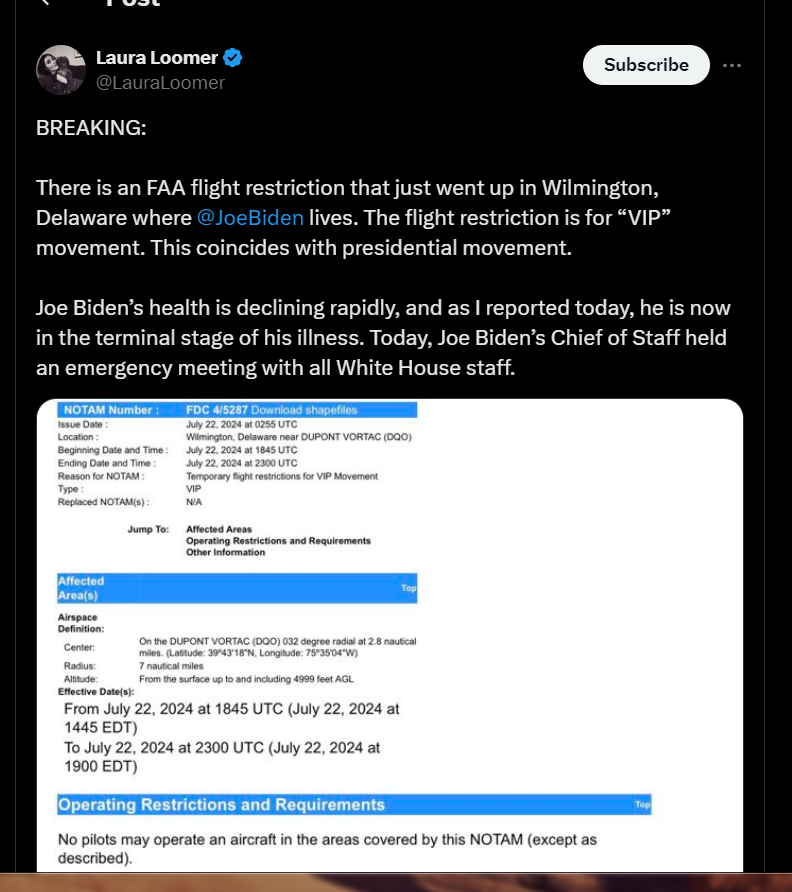
Task: Click the Affected Area(s) blue header
Action: 81,588
